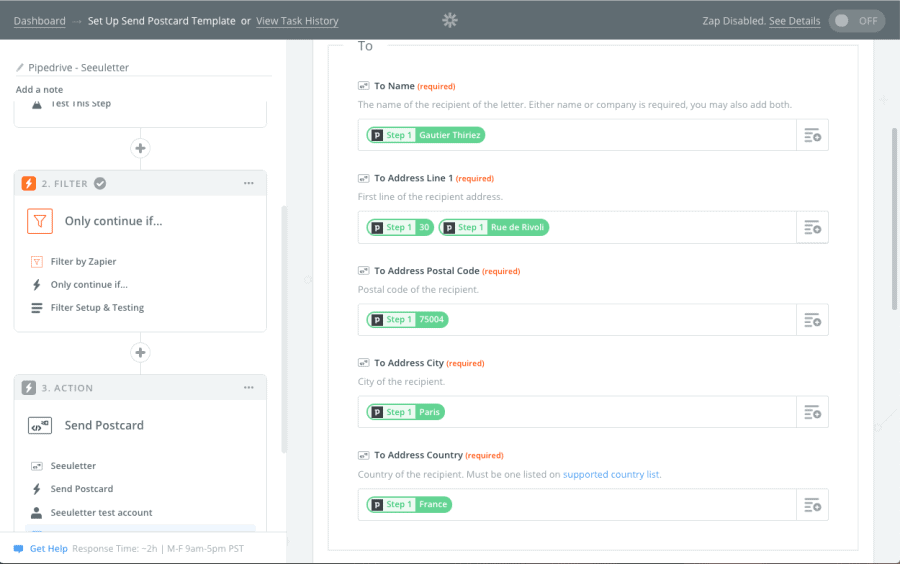Click the To Name input field

[x=577, y=135]
